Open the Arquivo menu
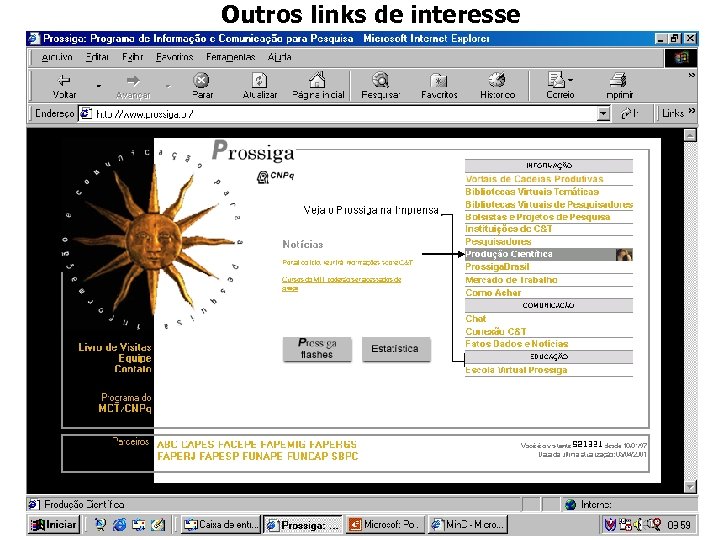Viewport: 720px width, 540px height. point(57,57)
